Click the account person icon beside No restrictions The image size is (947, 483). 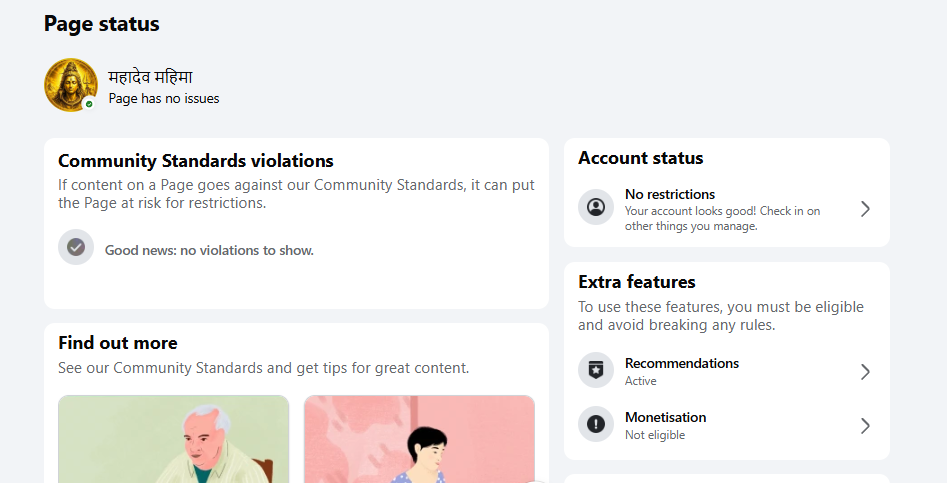[x=596, y=207]
